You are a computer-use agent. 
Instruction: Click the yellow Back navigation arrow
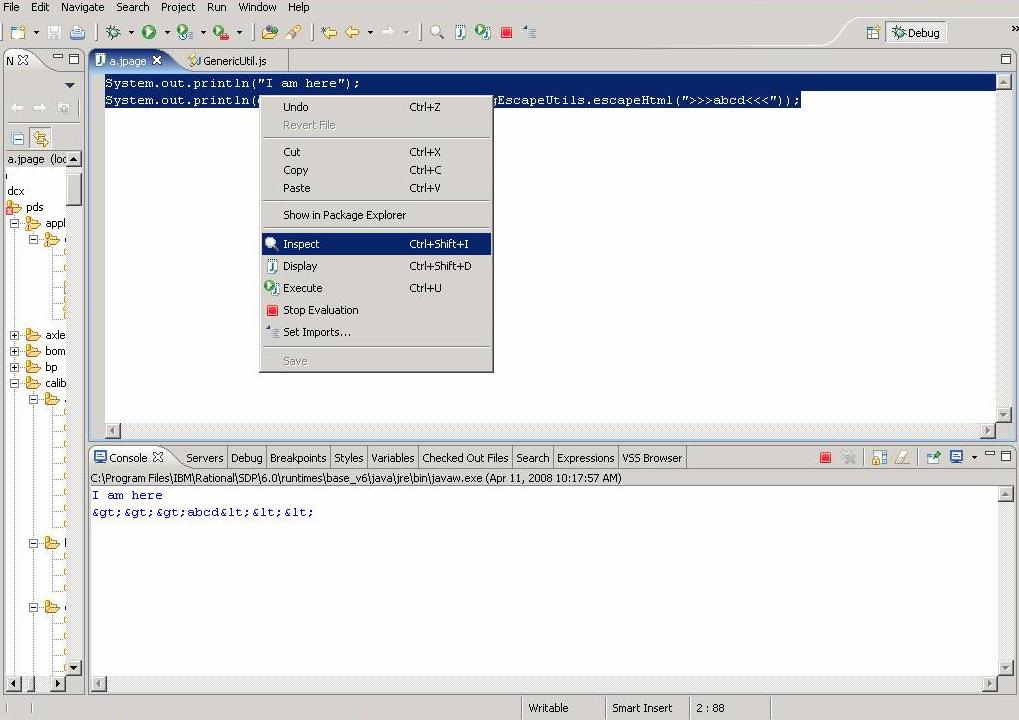tap(352, 32)
